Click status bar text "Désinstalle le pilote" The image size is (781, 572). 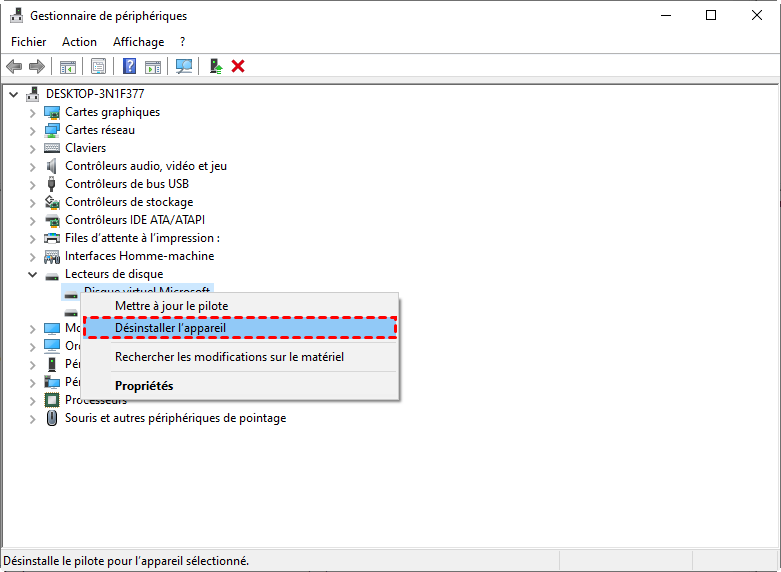click(126, 561)
